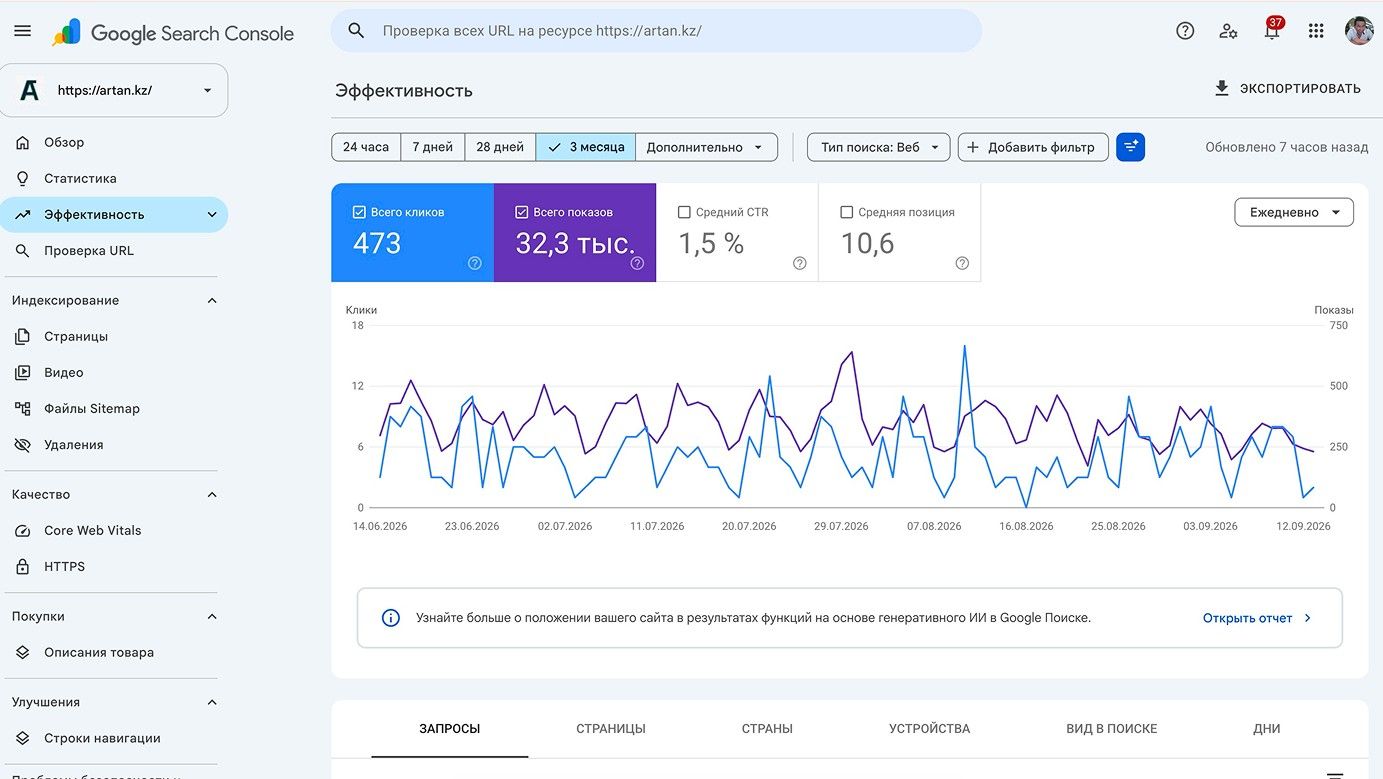
Task: Open the property selector https://artan.kz/
Action: pos(114,90)
